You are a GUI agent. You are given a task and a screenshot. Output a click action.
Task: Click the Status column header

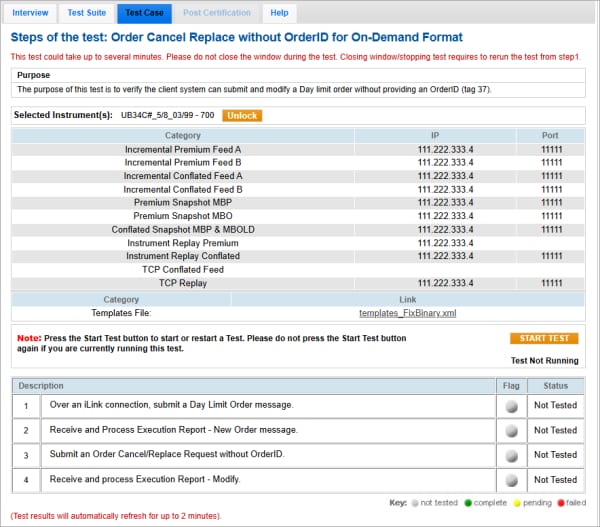(555, 385)
